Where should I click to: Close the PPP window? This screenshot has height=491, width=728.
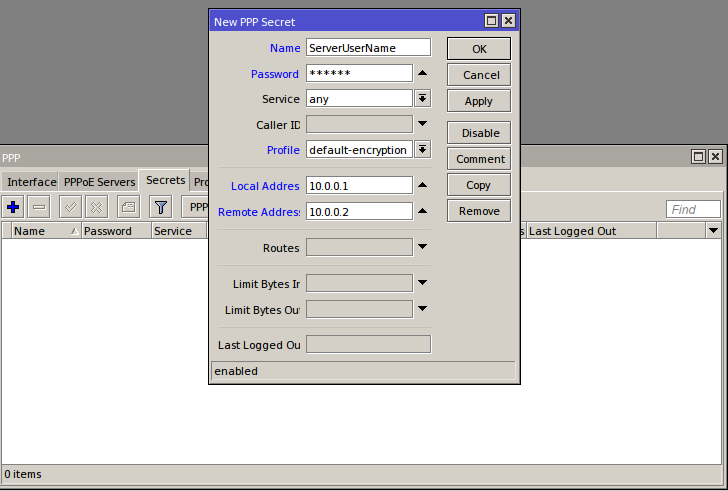(x=714, y=157)
